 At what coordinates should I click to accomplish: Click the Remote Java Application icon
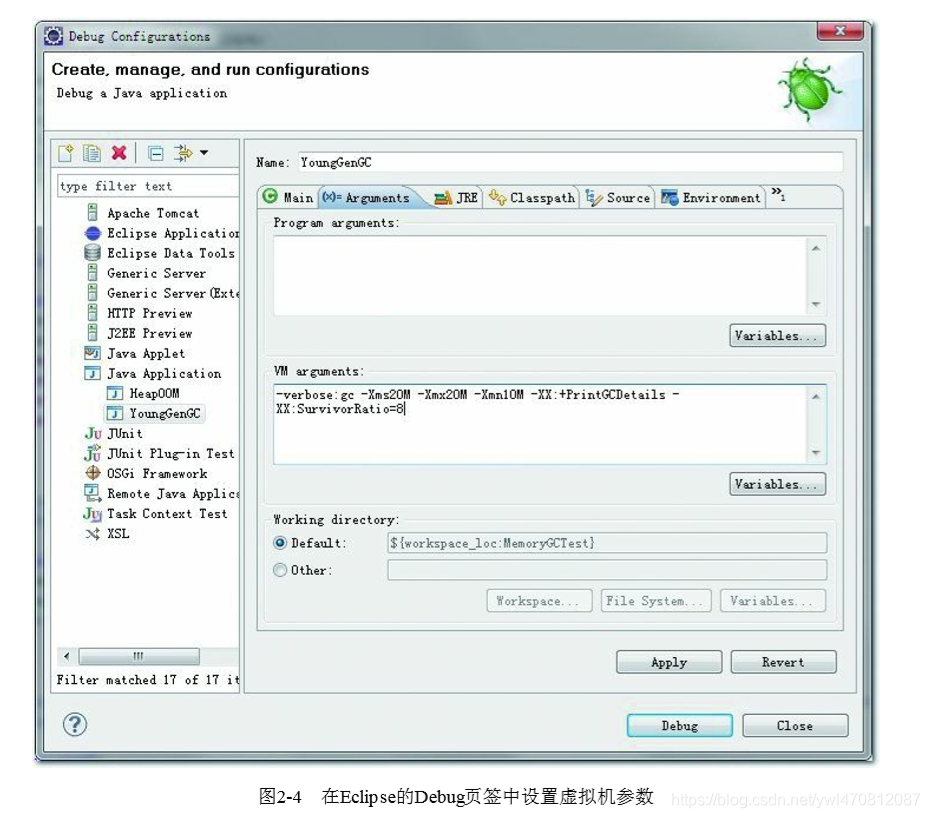click(x=93, y=493)
